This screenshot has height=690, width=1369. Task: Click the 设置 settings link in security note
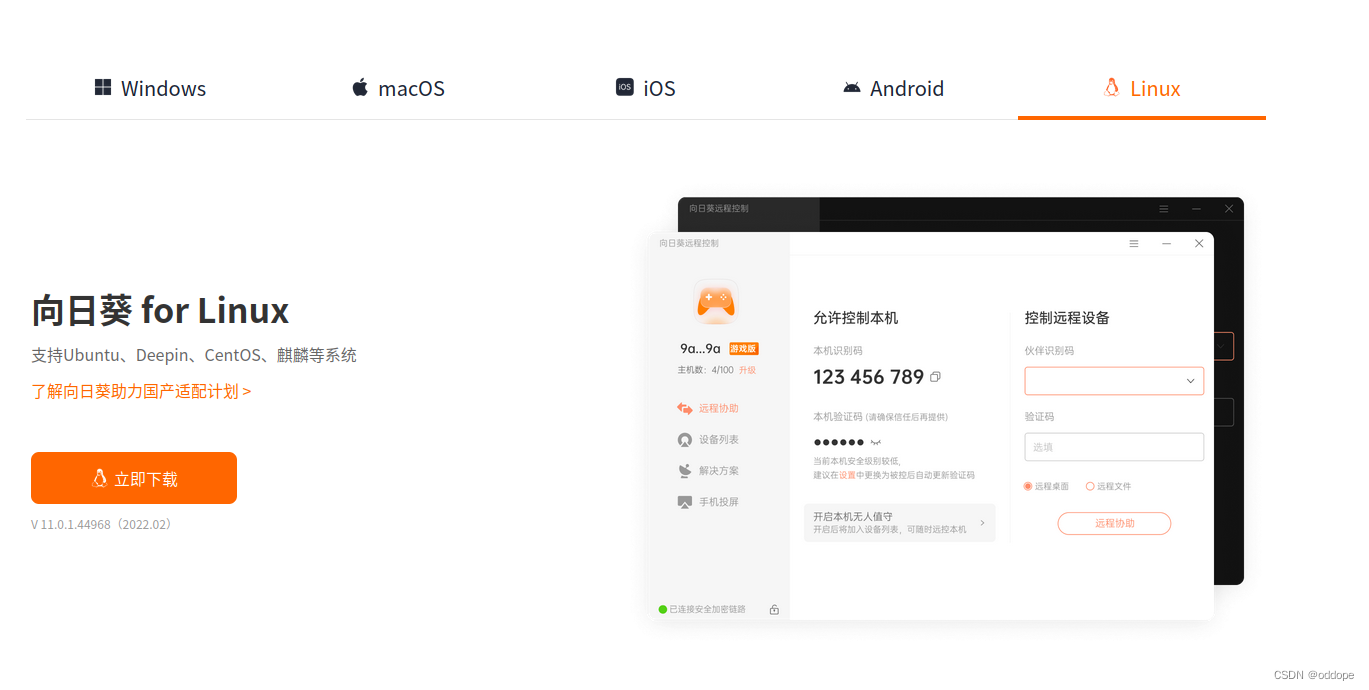847,475
